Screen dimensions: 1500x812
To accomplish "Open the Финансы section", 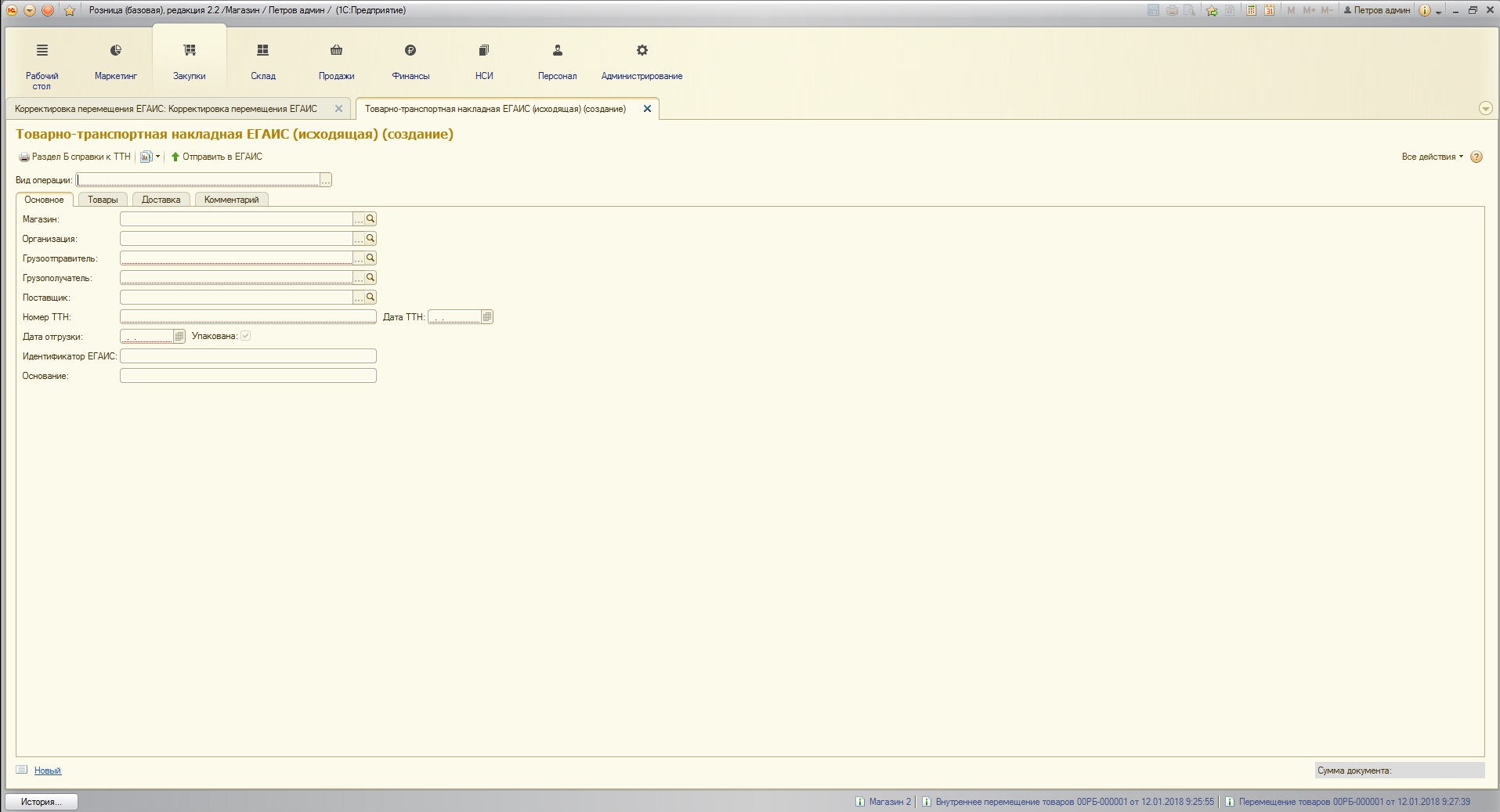I will (410, 63).
